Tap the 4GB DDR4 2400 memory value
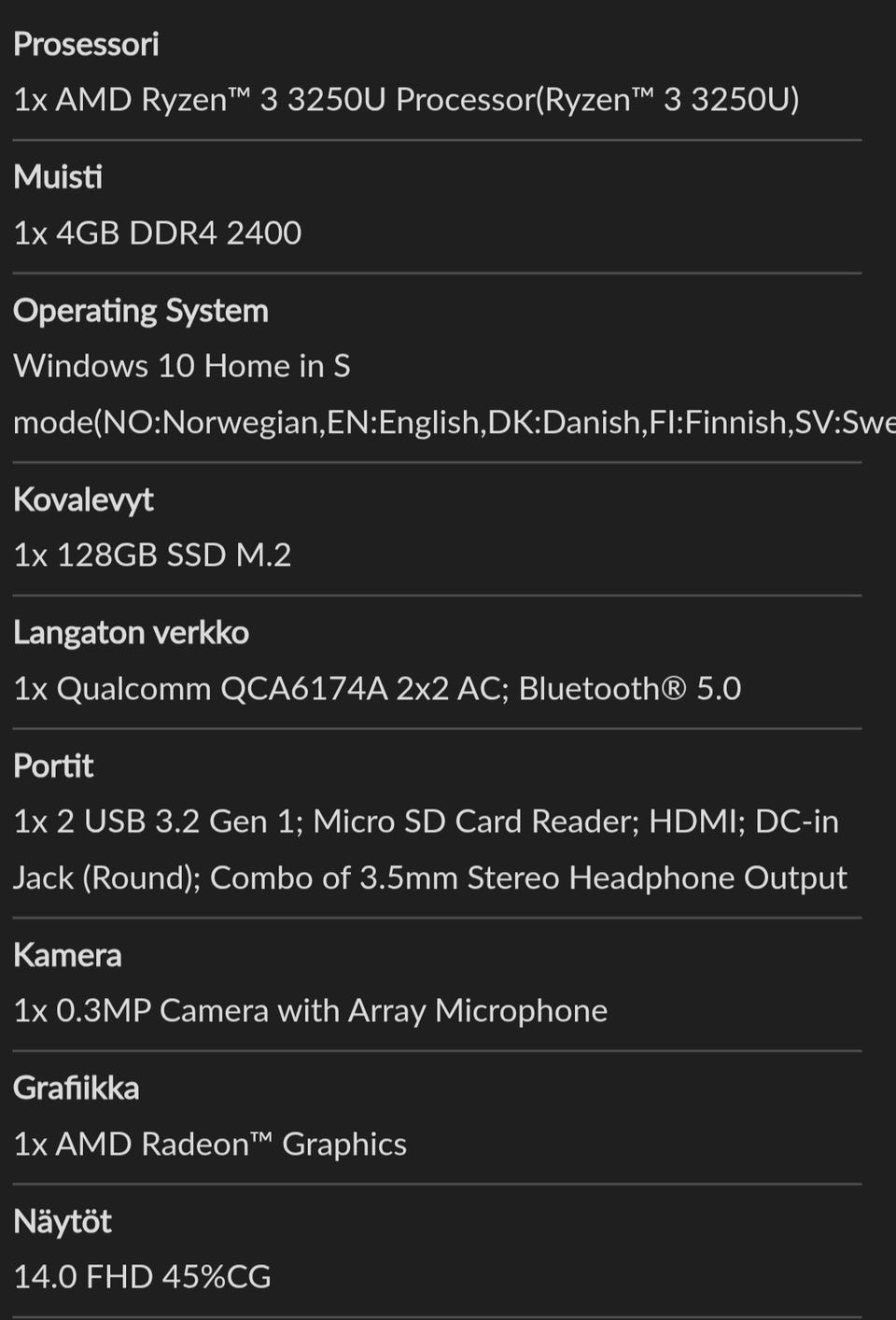 (x=158, y=232)
